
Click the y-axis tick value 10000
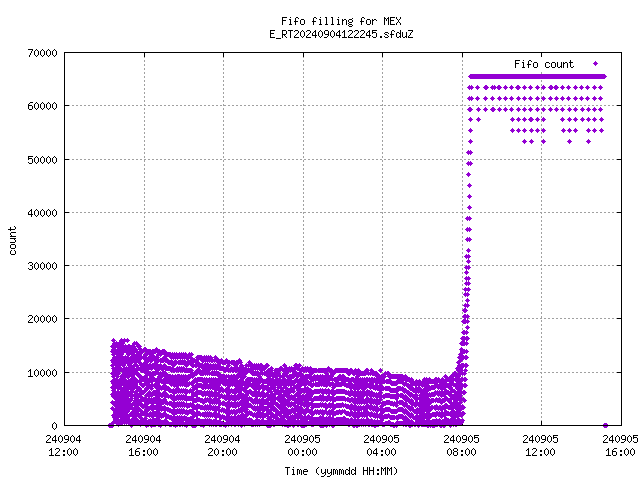coord(42,373)
